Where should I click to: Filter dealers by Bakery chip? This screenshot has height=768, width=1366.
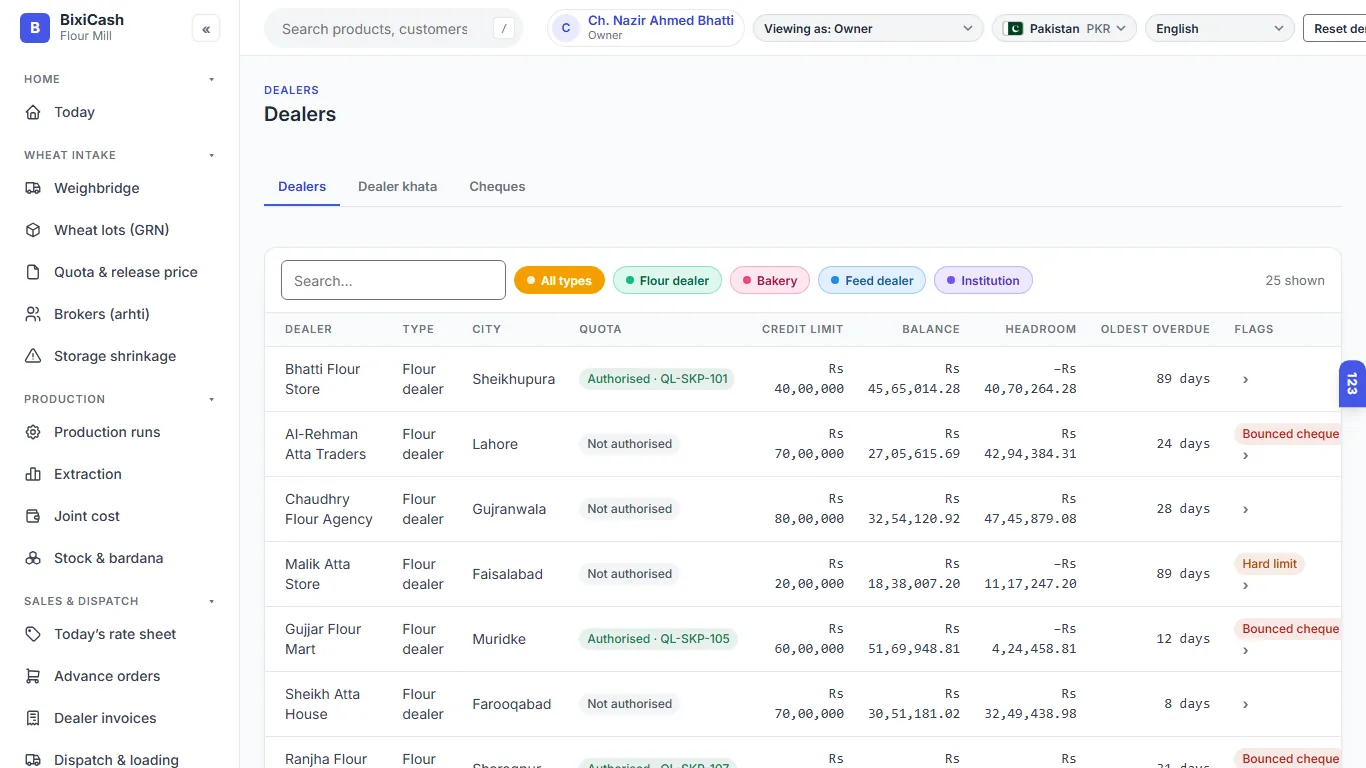point(770,281)
